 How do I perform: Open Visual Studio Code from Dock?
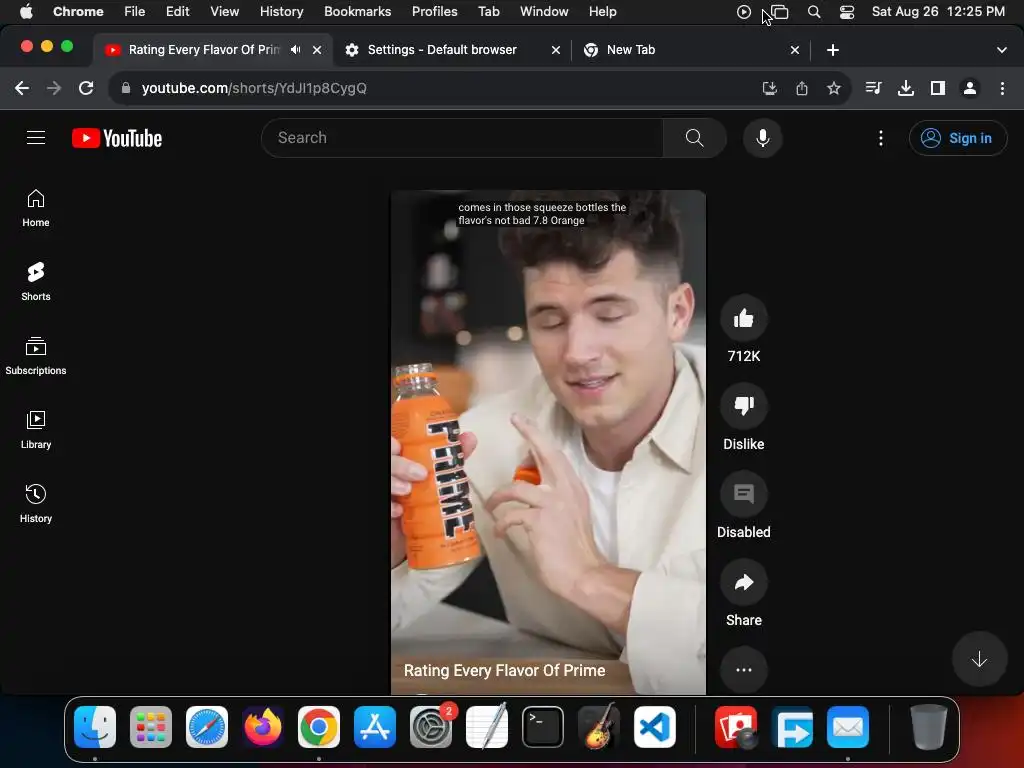[654, 727]
